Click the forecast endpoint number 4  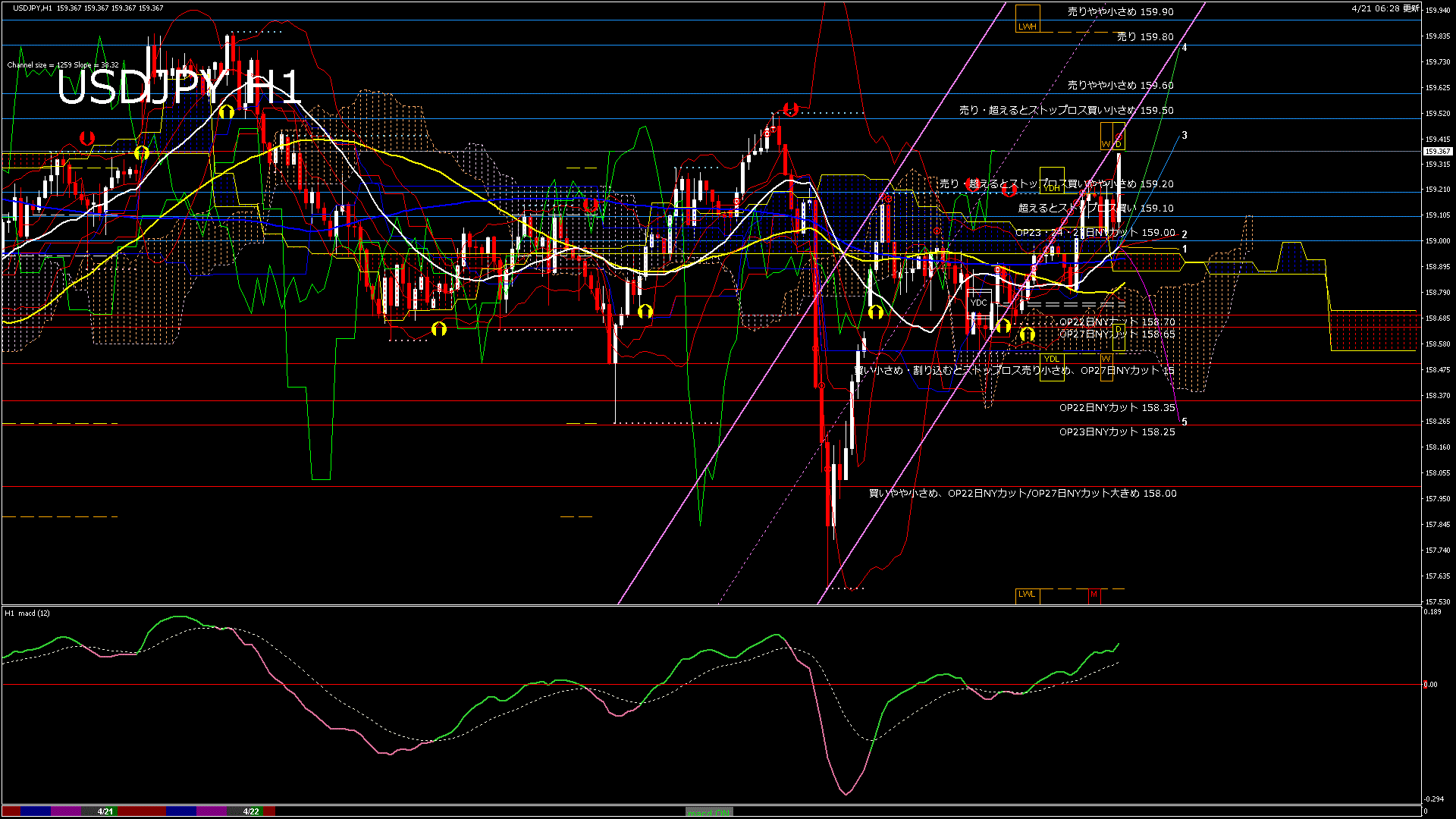point(1185,48)
